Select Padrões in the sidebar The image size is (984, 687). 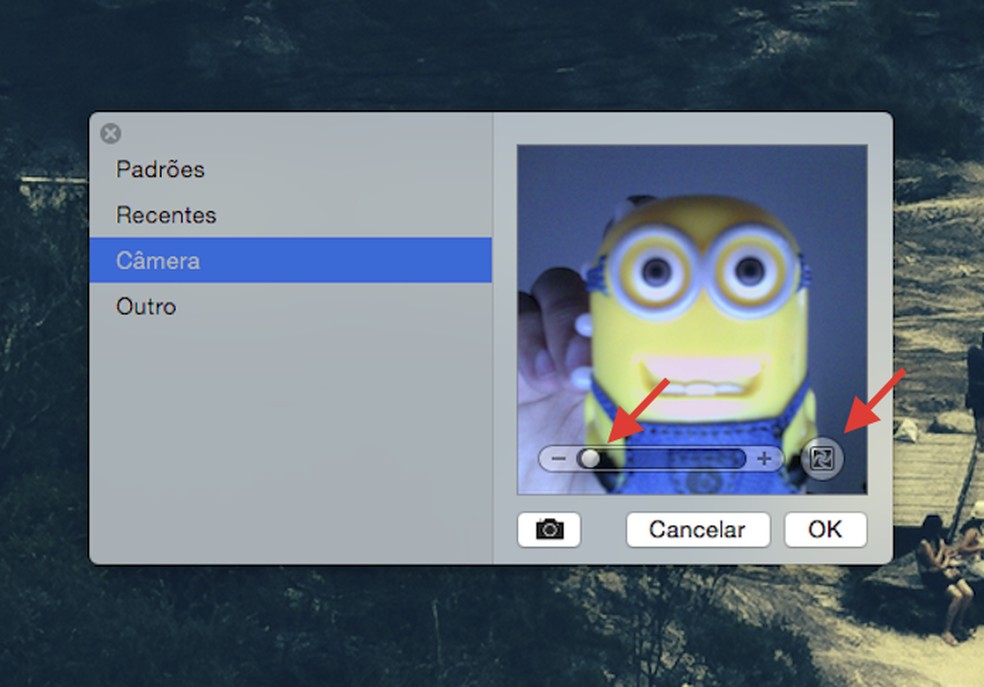160,169
